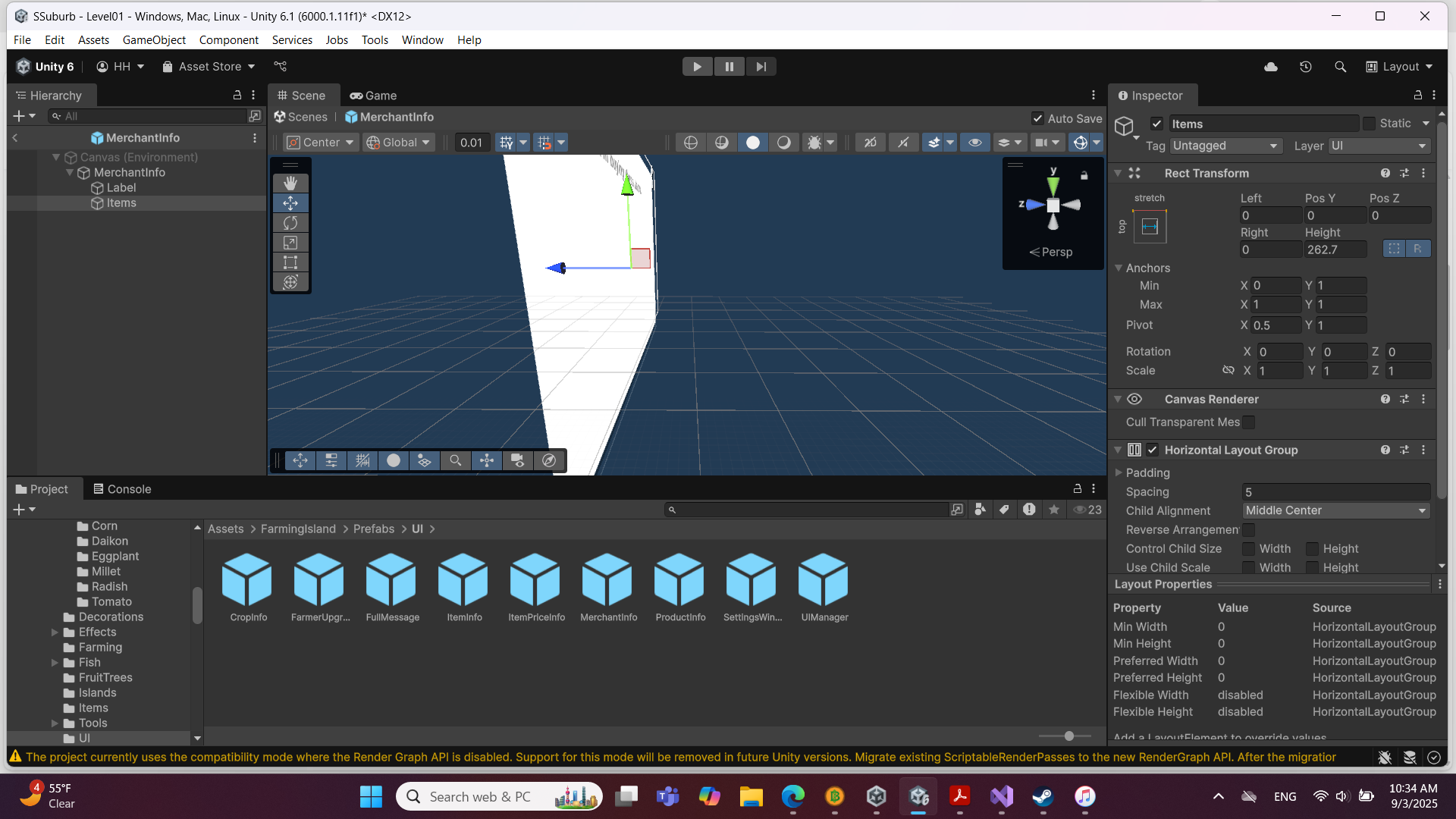Image resolution: width=1456 pixels, height=819 pixels.
Task: Enable Control Child Size Width checkbox
Action: pyautogui.click(x=1248, y=548)
